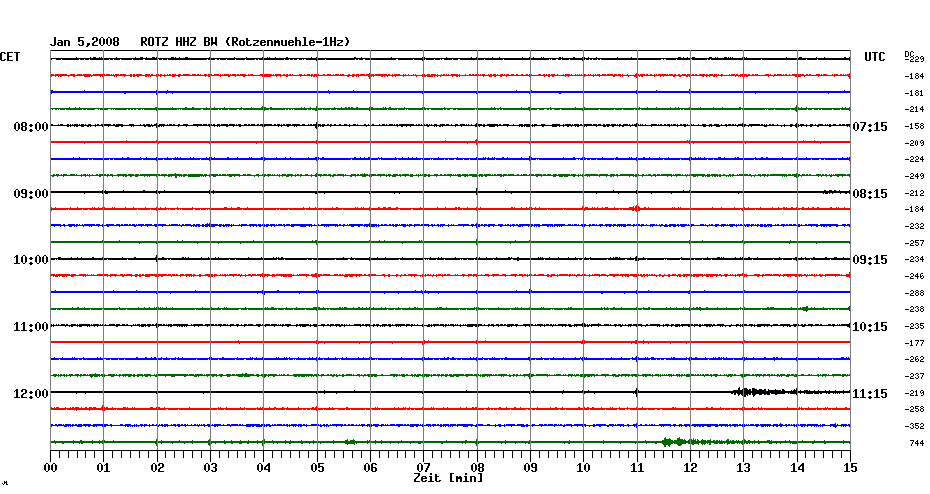The width and height of the screenshot is (930, 494).
Task: Click the '03' minute axis label
Action: click(x=211, y=467)
